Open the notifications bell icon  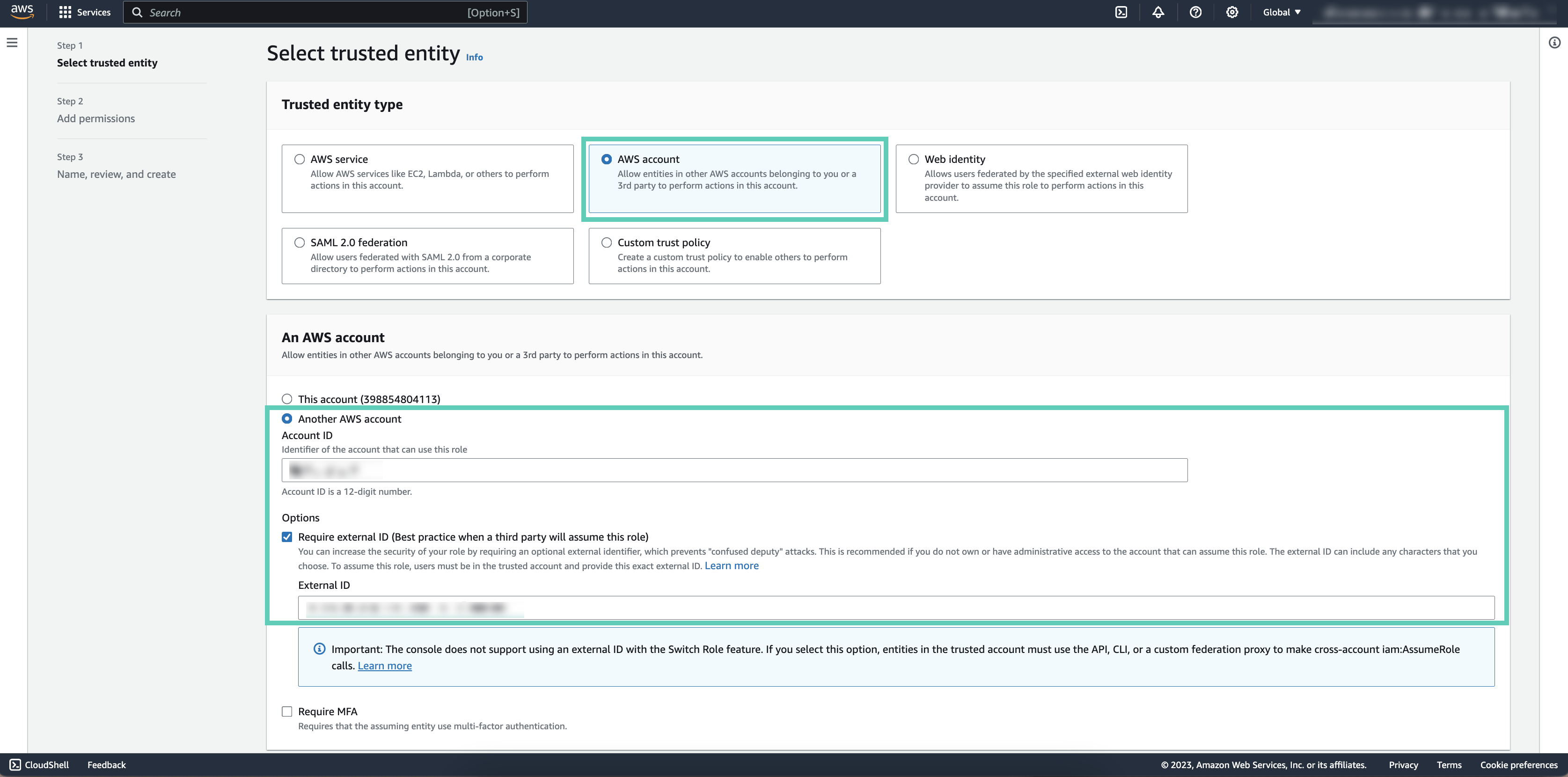(1158, 12)
